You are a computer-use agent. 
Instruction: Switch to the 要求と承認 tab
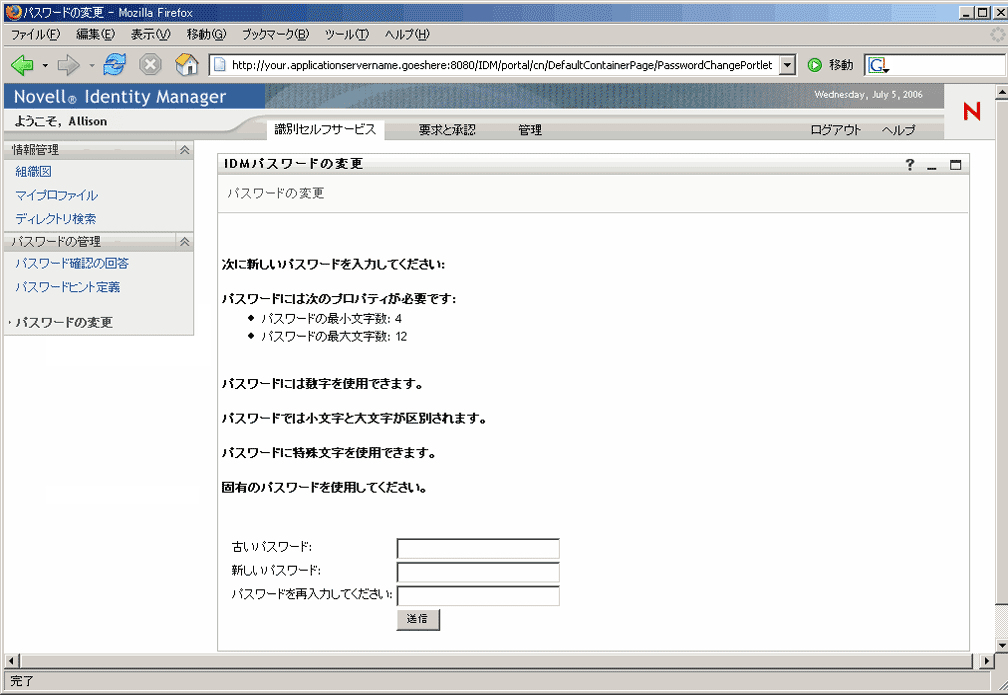447,130
